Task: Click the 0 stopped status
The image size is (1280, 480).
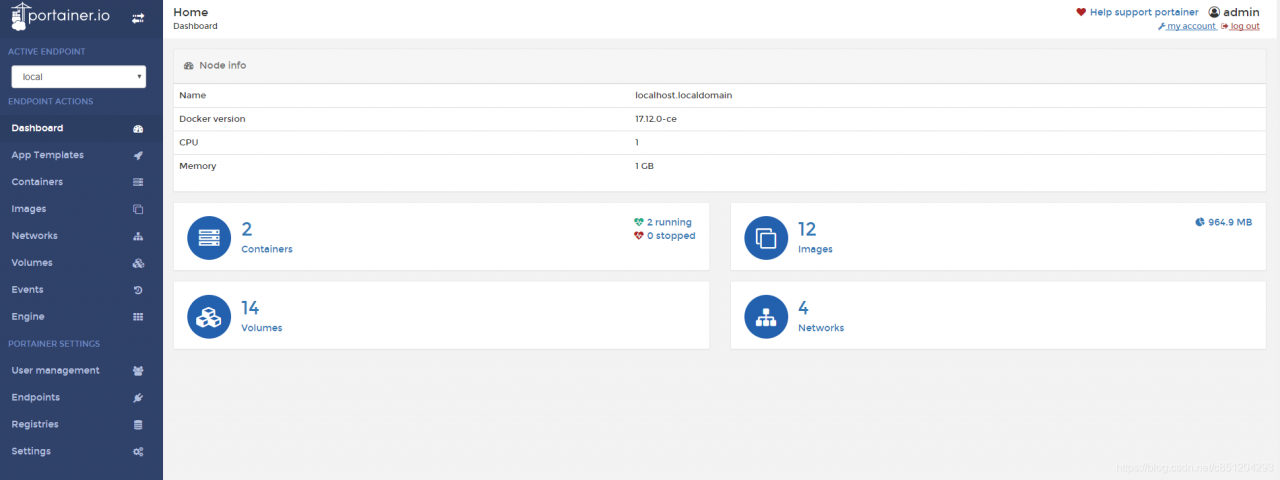Action: point(670,236)
